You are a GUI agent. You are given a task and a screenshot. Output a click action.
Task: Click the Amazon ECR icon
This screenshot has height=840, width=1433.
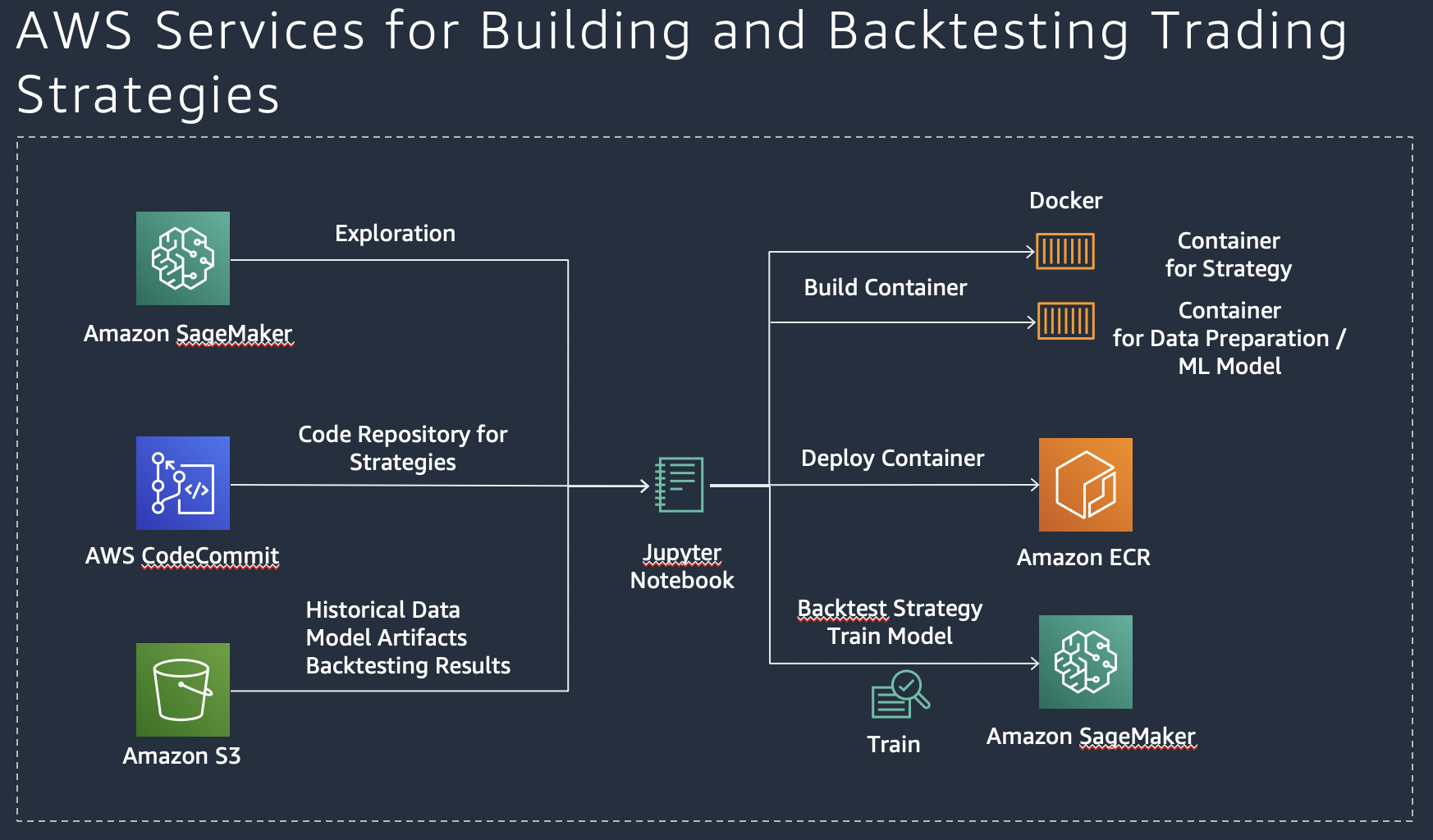(x=1086, y=485)
